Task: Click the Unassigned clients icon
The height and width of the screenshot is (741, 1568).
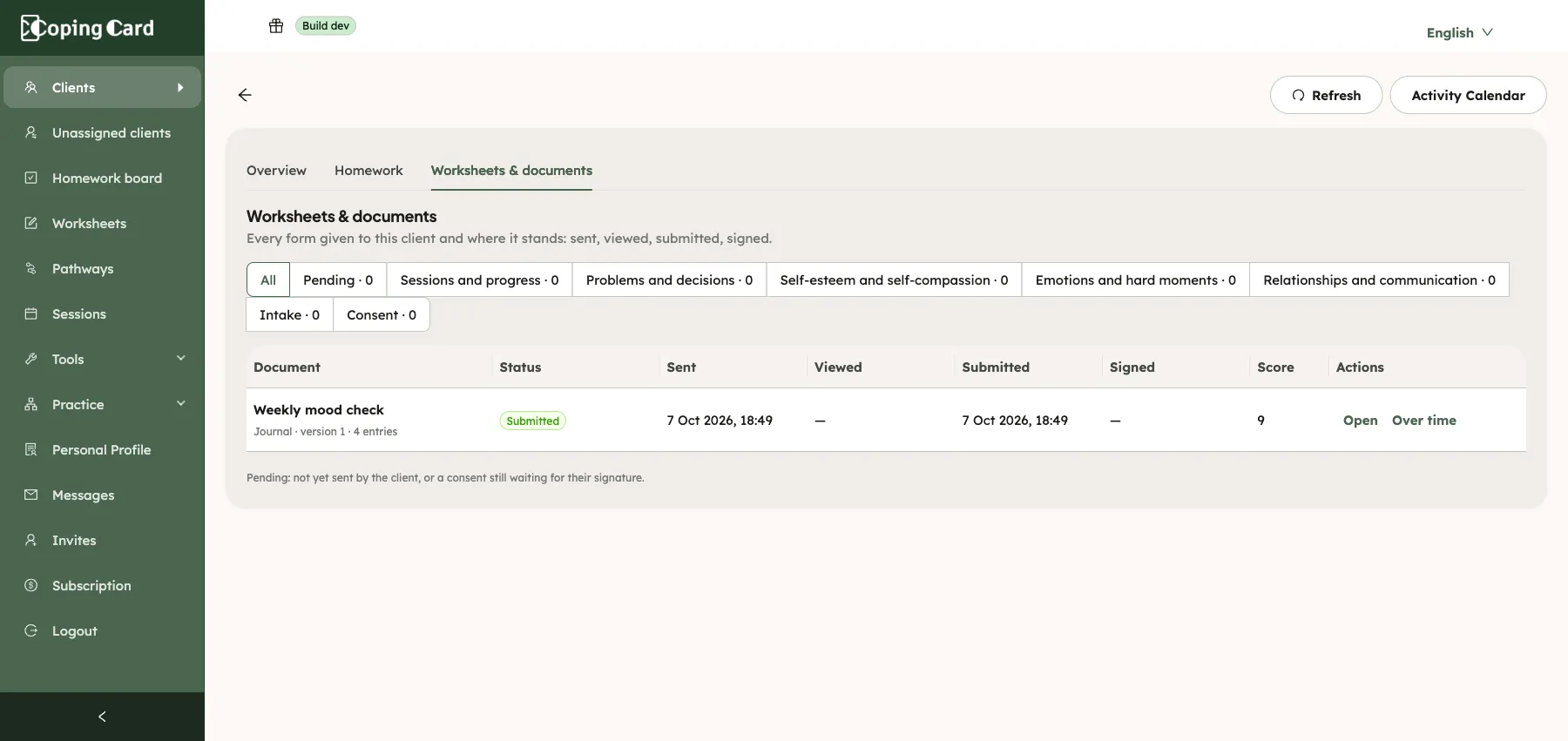Action: point(31,132)
